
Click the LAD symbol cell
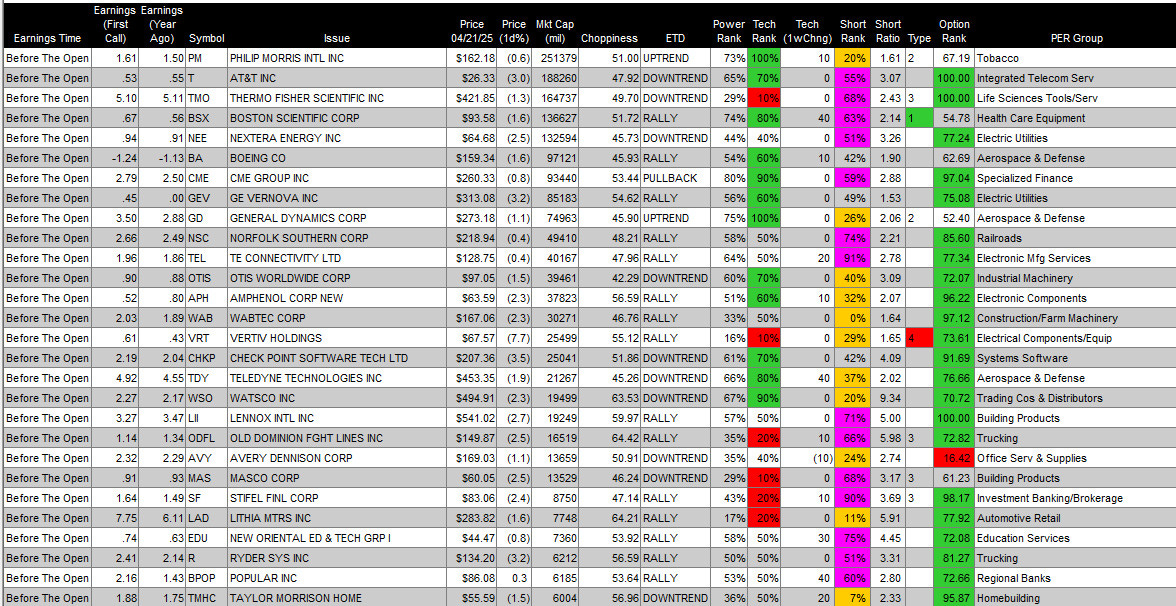coord(206,518)
